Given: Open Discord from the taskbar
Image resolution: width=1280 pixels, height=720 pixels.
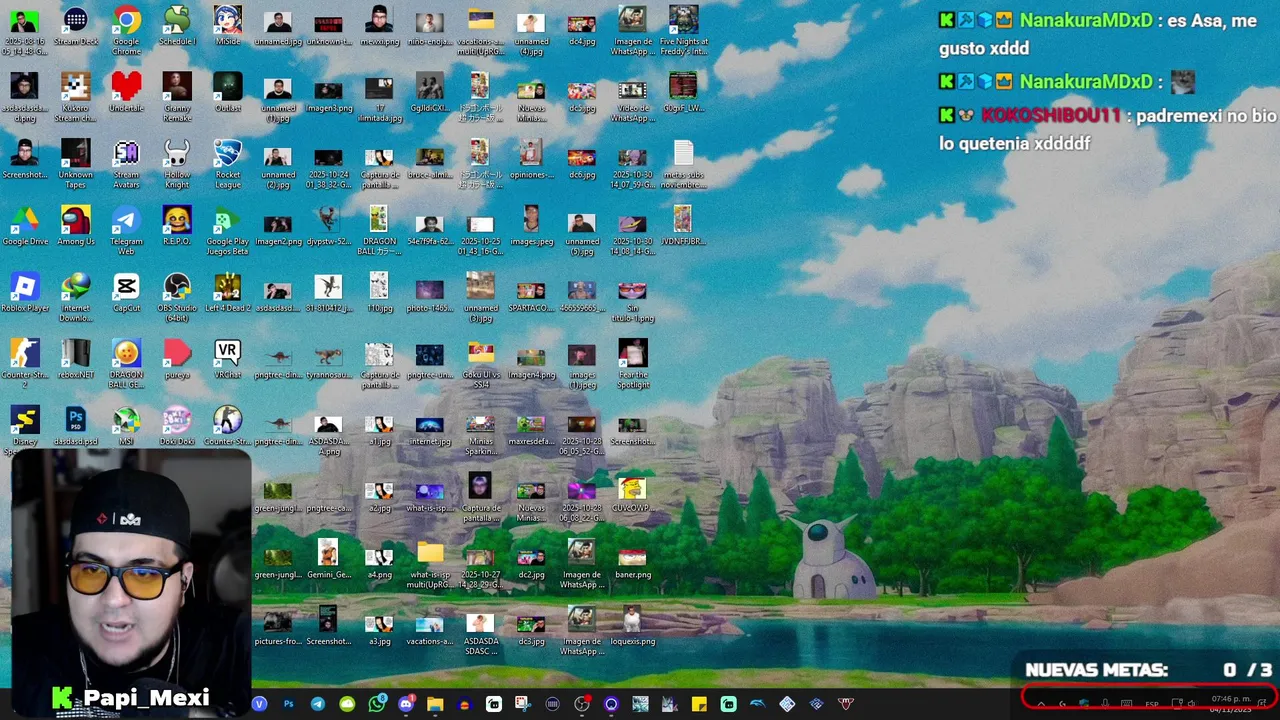Looking at the screenshot, I should pyautogui.click(x=405, y=704).
